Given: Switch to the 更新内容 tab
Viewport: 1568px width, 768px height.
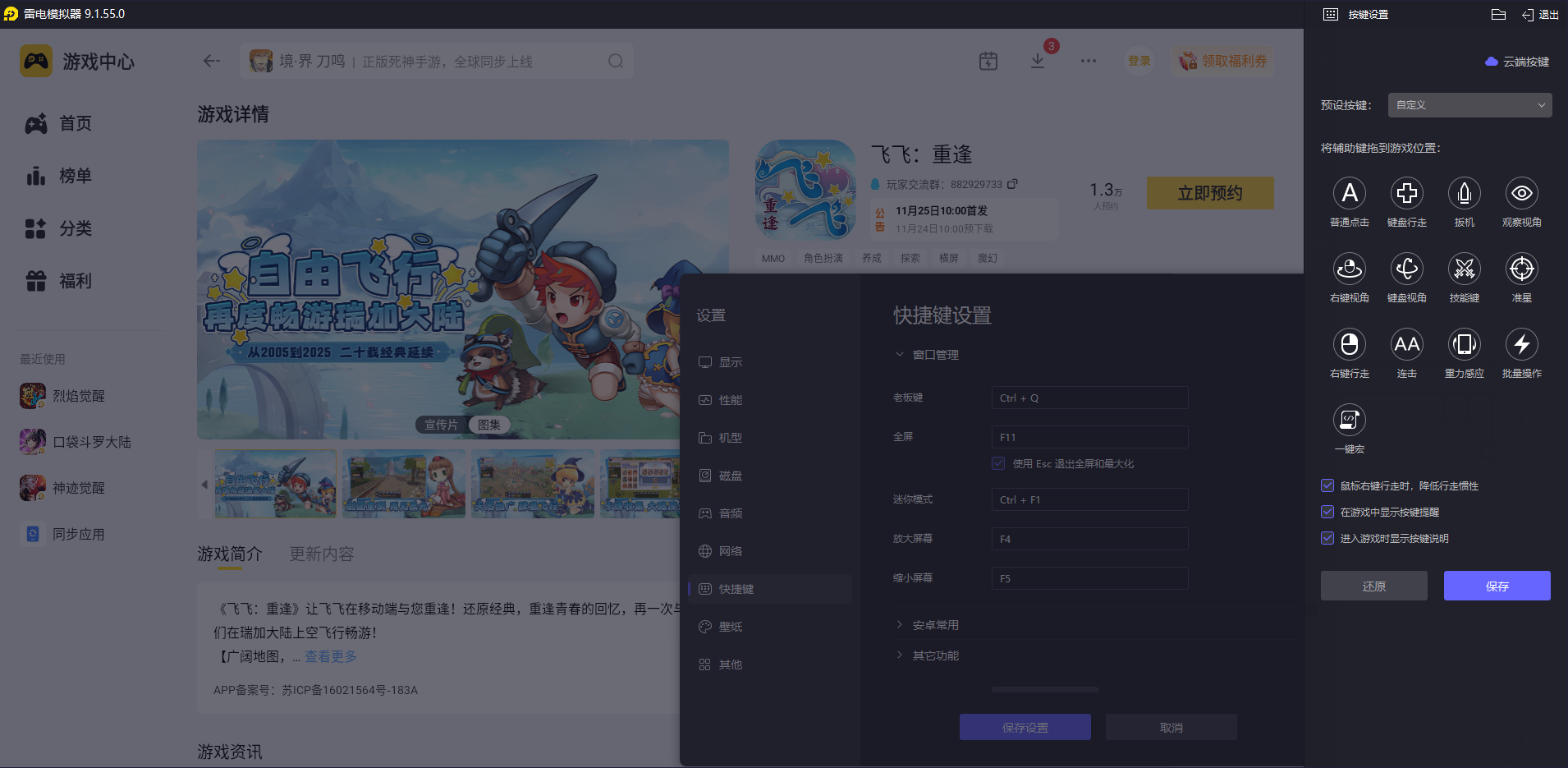Looking at the screenshot, I should coord(322,554).
